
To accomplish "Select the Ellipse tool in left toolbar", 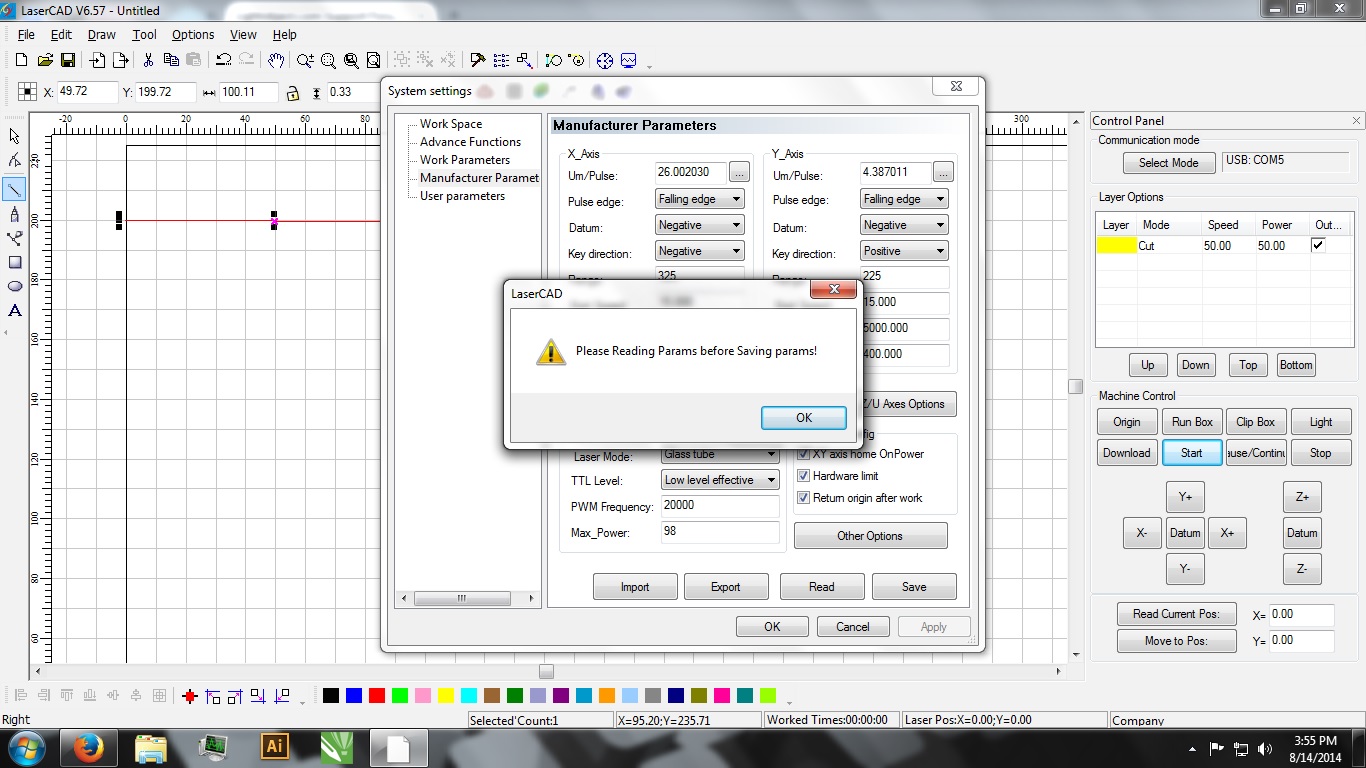I will tap(14, 286).
